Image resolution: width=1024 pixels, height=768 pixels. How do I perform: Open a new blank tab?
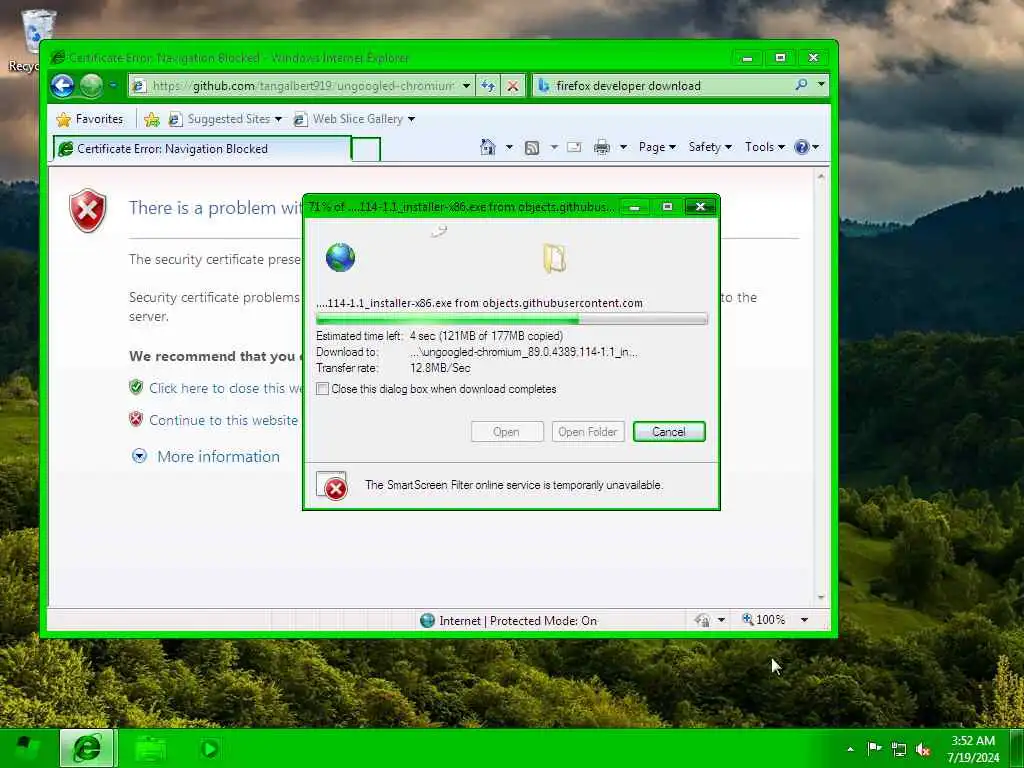[x=366, y=150]
